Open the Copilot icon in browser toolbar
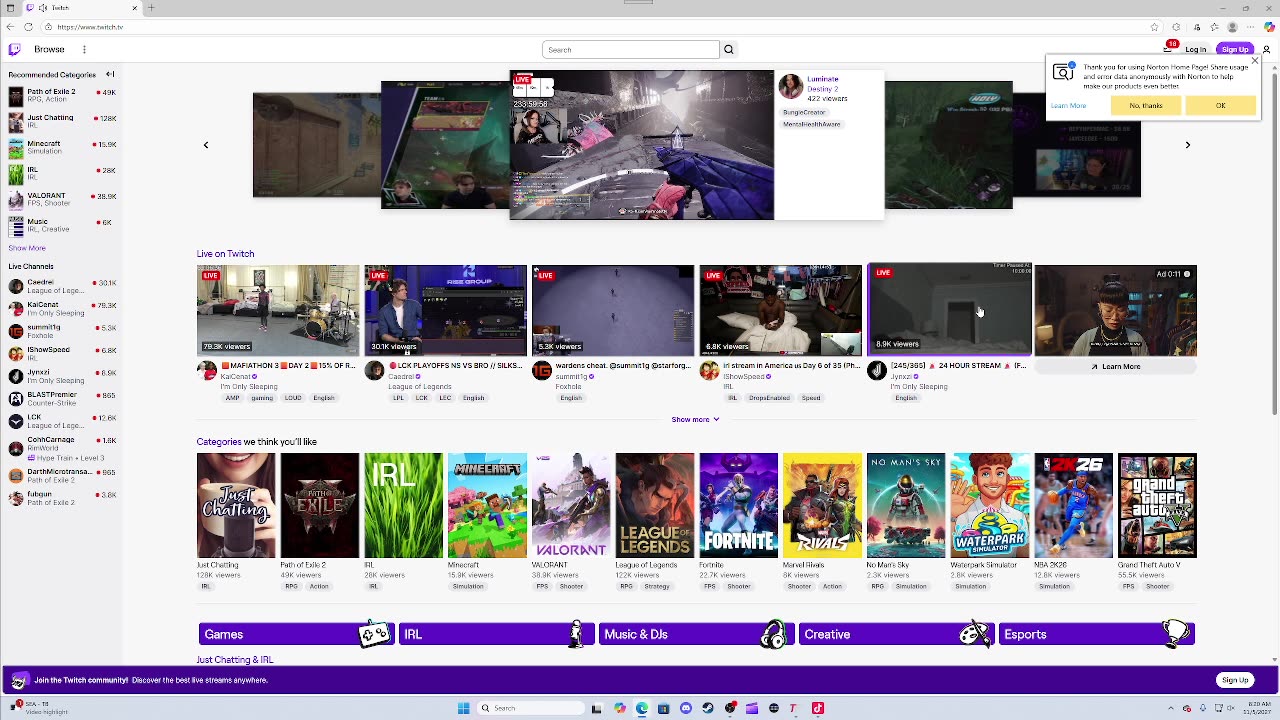This screenshot has width=1280, height=720. click(x=1269, y=27)
